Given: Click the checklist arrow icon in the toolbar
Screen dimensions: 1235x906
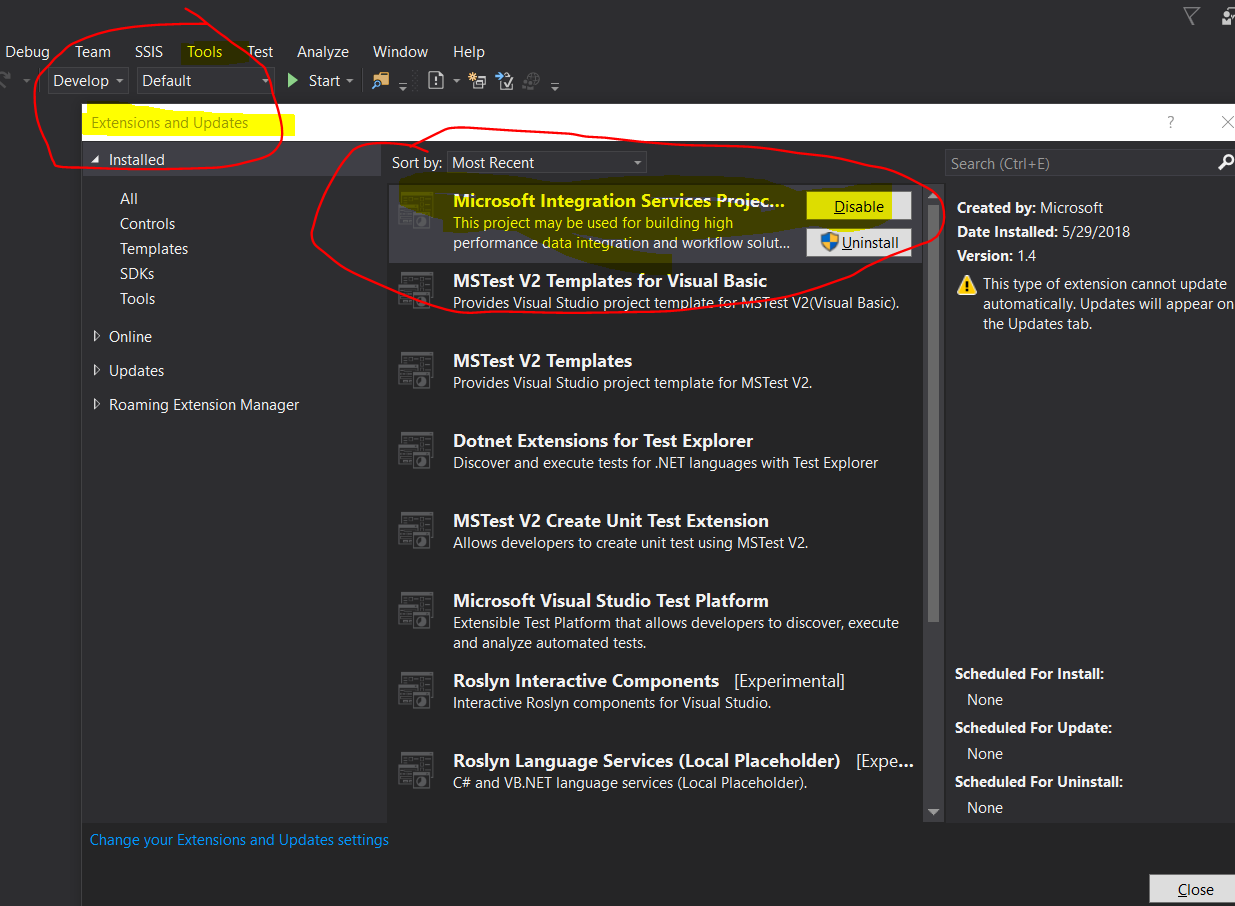Looking at the screenshot, I should point(505,81).
